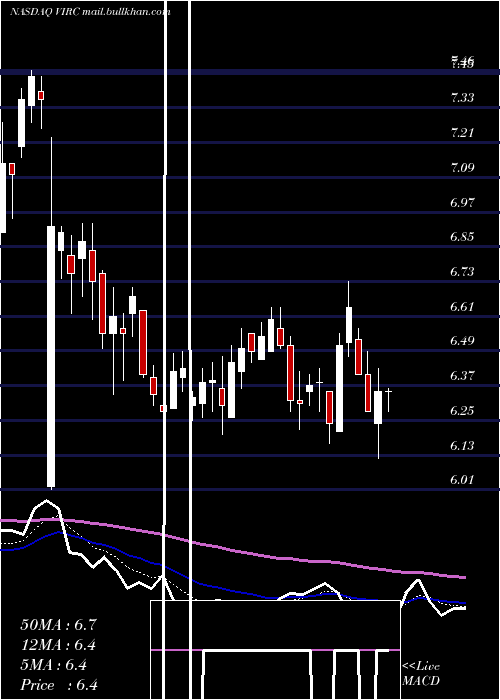Click the 12MA : 6.4 readout
Screen dimensions: 500x700
[x=58, y=645]
